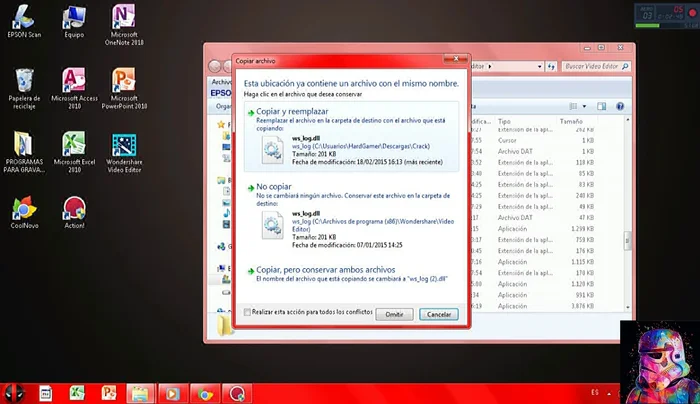Sort files by the Tamaño column header

click(x=572, y=121)
